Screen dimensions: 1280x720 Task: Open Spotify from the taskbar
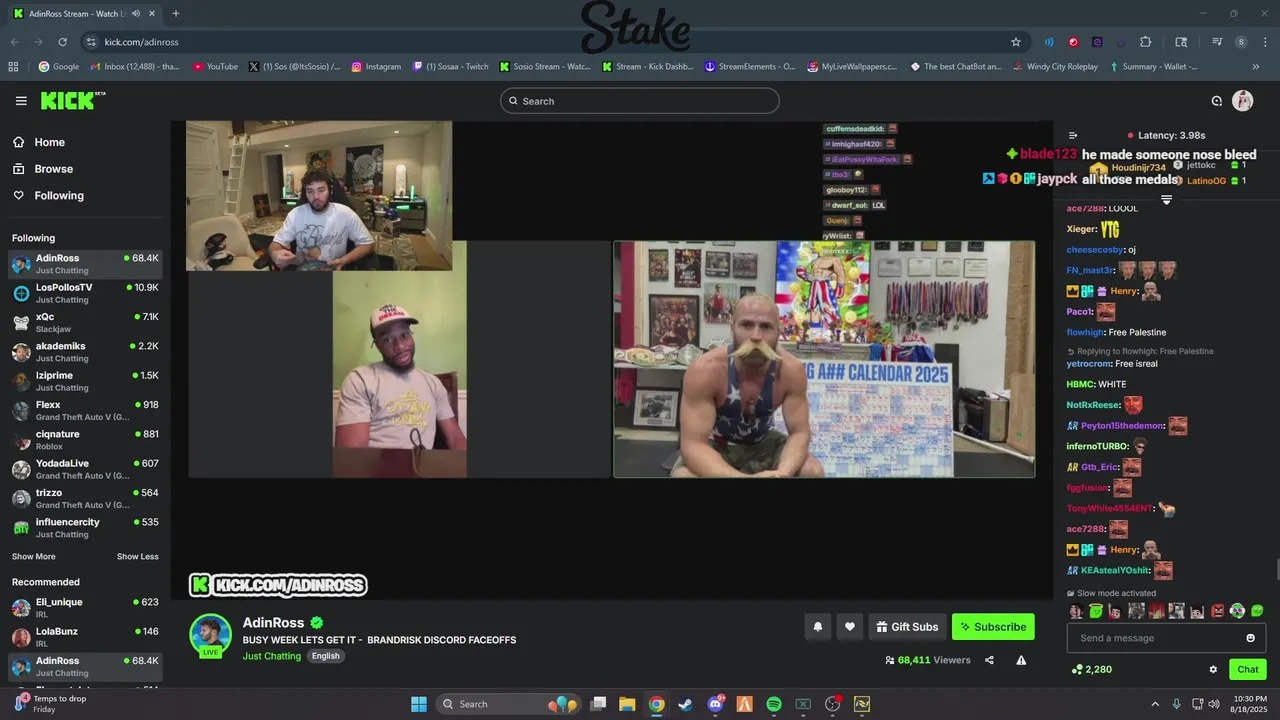[x=773, y=704]
